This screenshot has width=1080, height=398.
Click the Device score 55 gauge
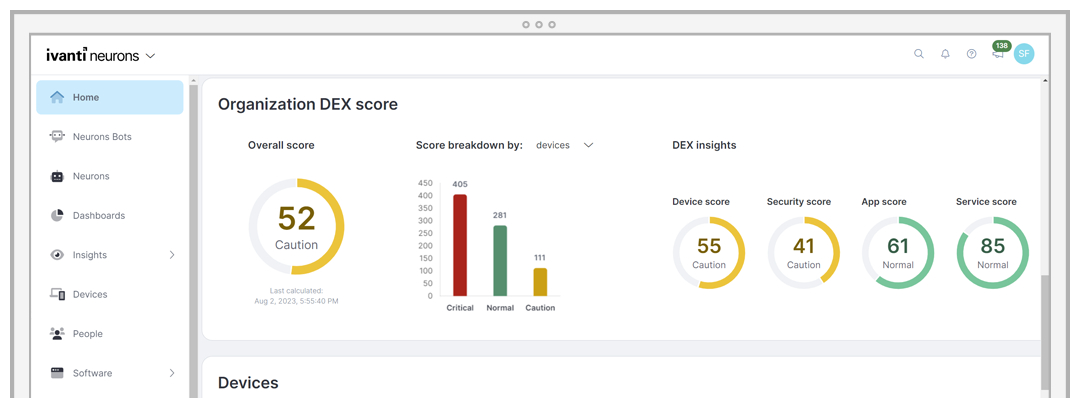[x=709, y=253]
